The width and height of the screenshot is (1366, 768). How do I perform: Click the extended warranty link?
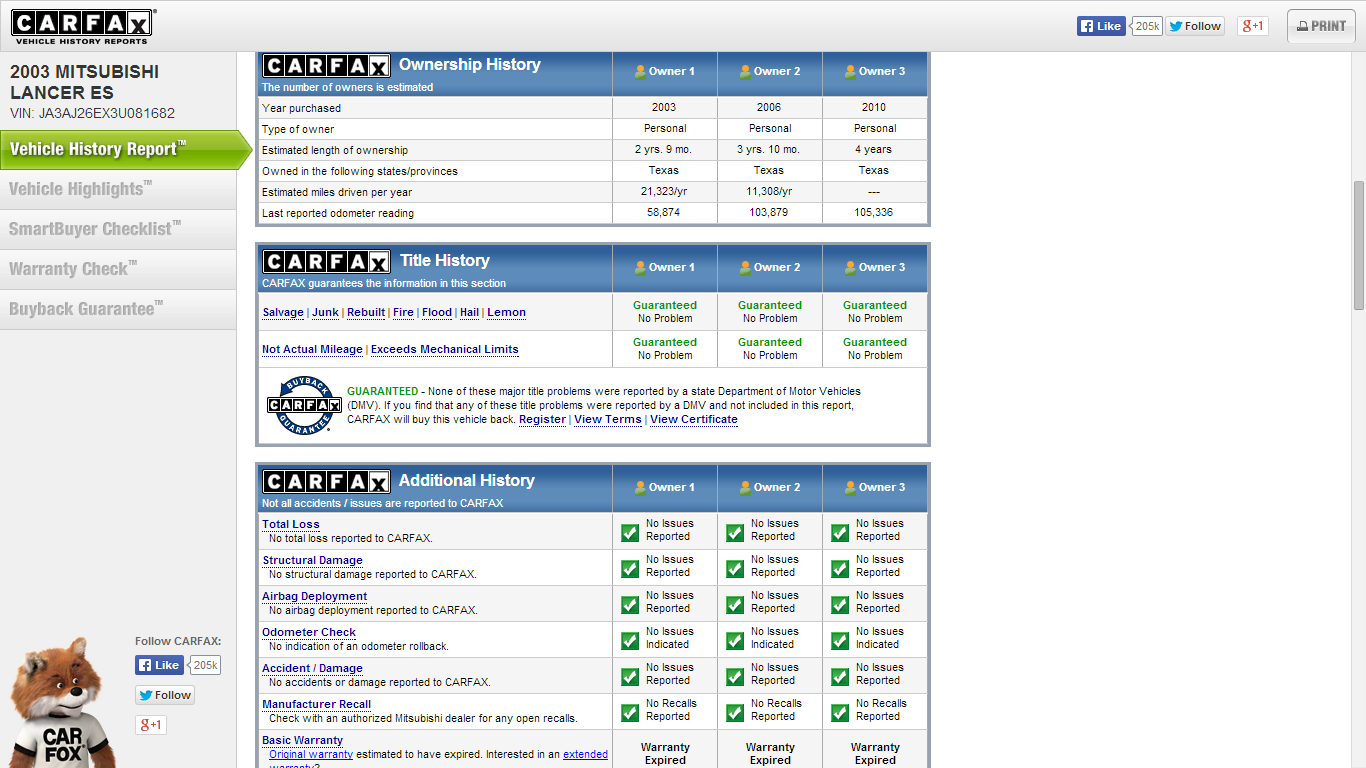click(x=587, y=754)
